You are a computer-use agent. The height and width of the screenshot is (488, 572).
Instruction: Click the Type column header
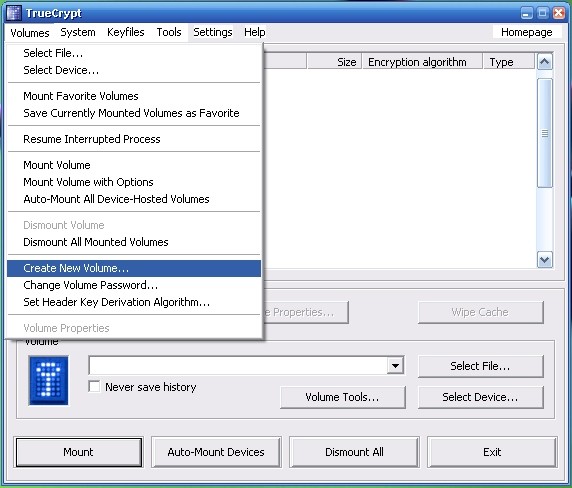tap(509, 62)
